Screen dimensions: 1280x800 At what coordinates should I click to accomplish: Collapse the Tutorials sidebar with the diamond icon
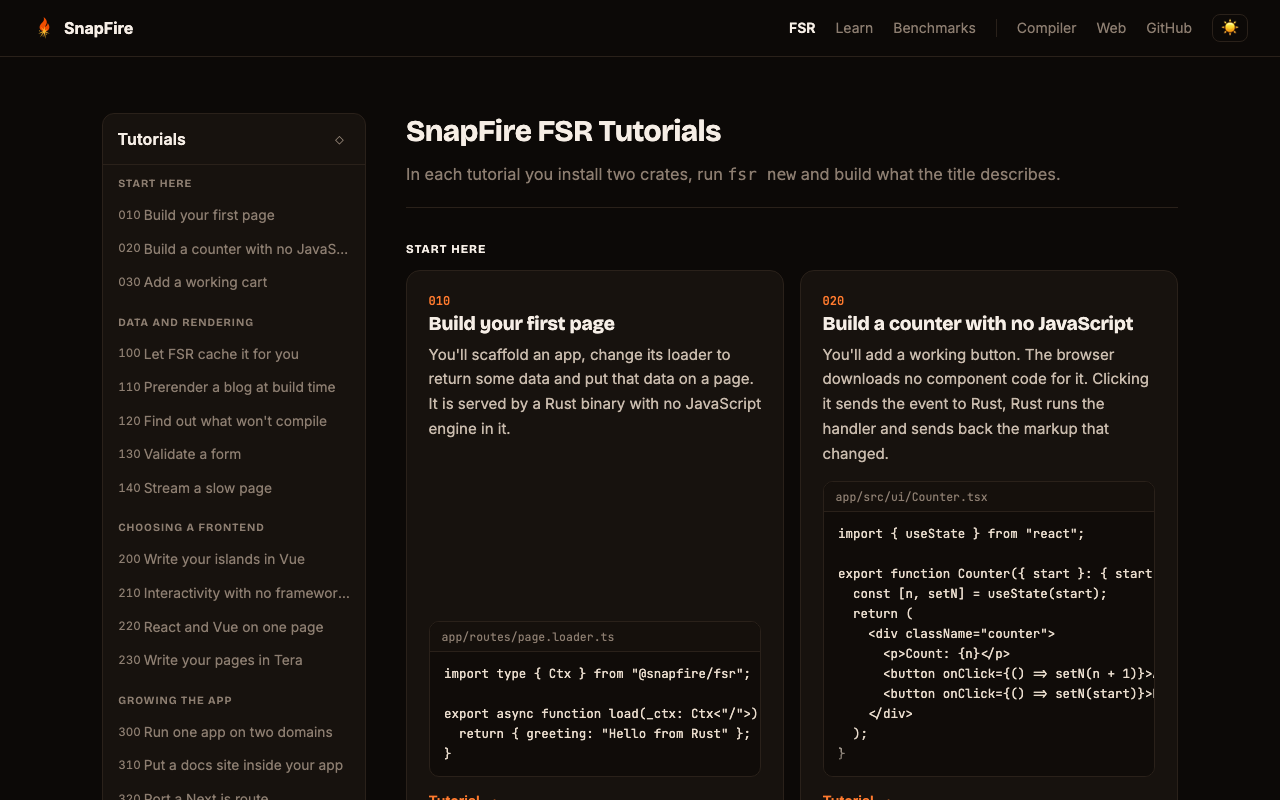(339, 140)
